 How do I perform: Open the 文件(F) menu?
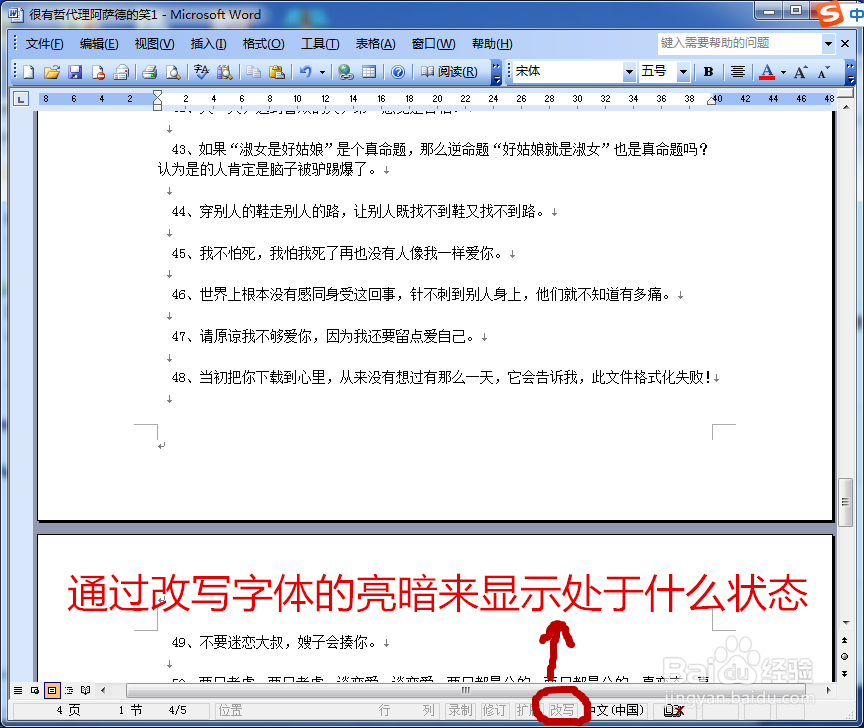[x=44, y=44]
